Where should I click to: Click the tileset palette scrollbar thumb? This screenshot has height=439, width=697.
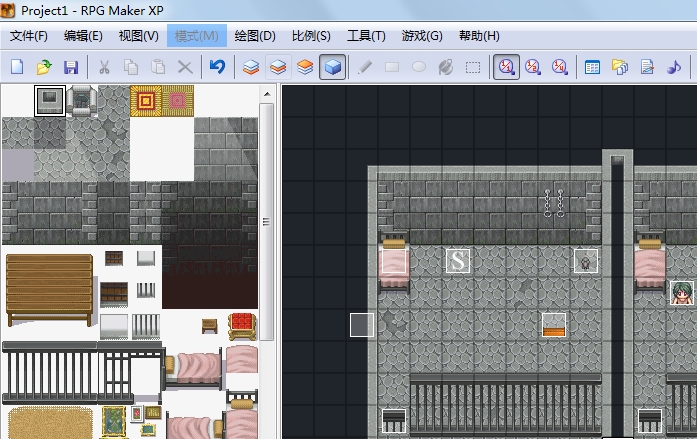click(x=267, y=222)
